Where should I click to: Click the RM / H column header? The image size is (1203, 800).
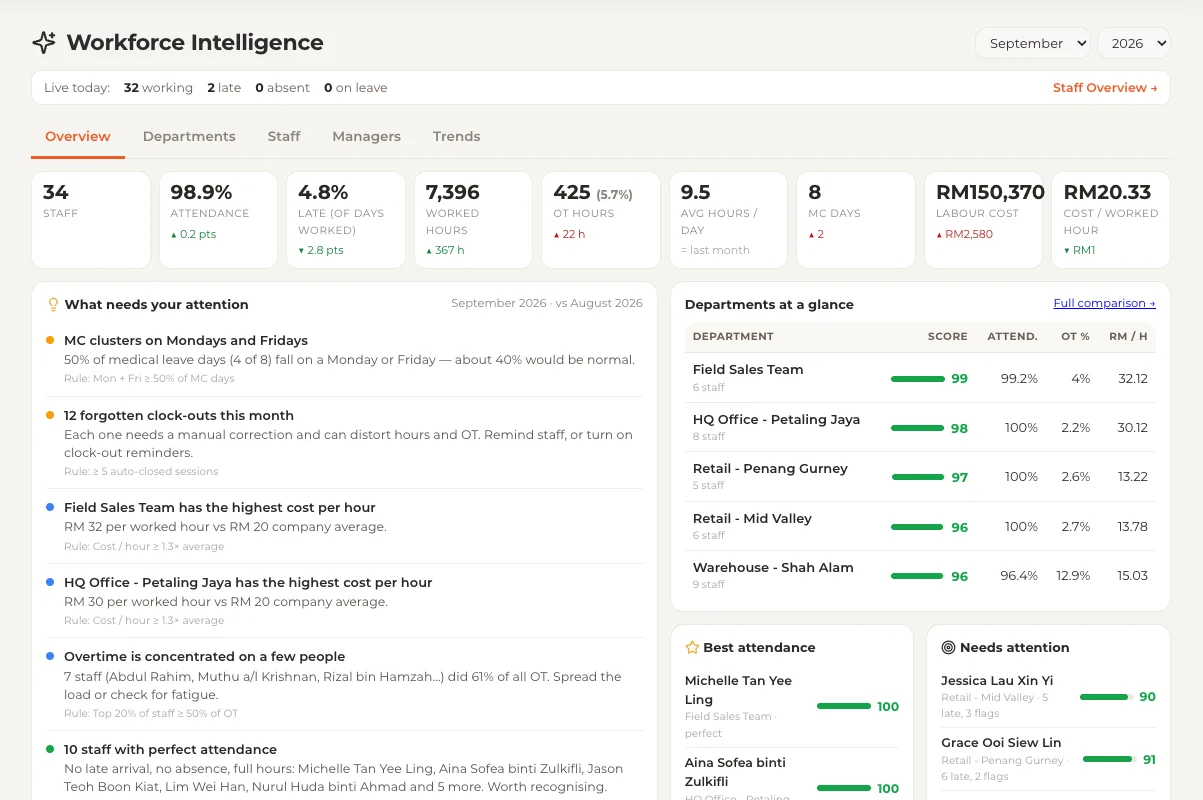point(1128,337)
